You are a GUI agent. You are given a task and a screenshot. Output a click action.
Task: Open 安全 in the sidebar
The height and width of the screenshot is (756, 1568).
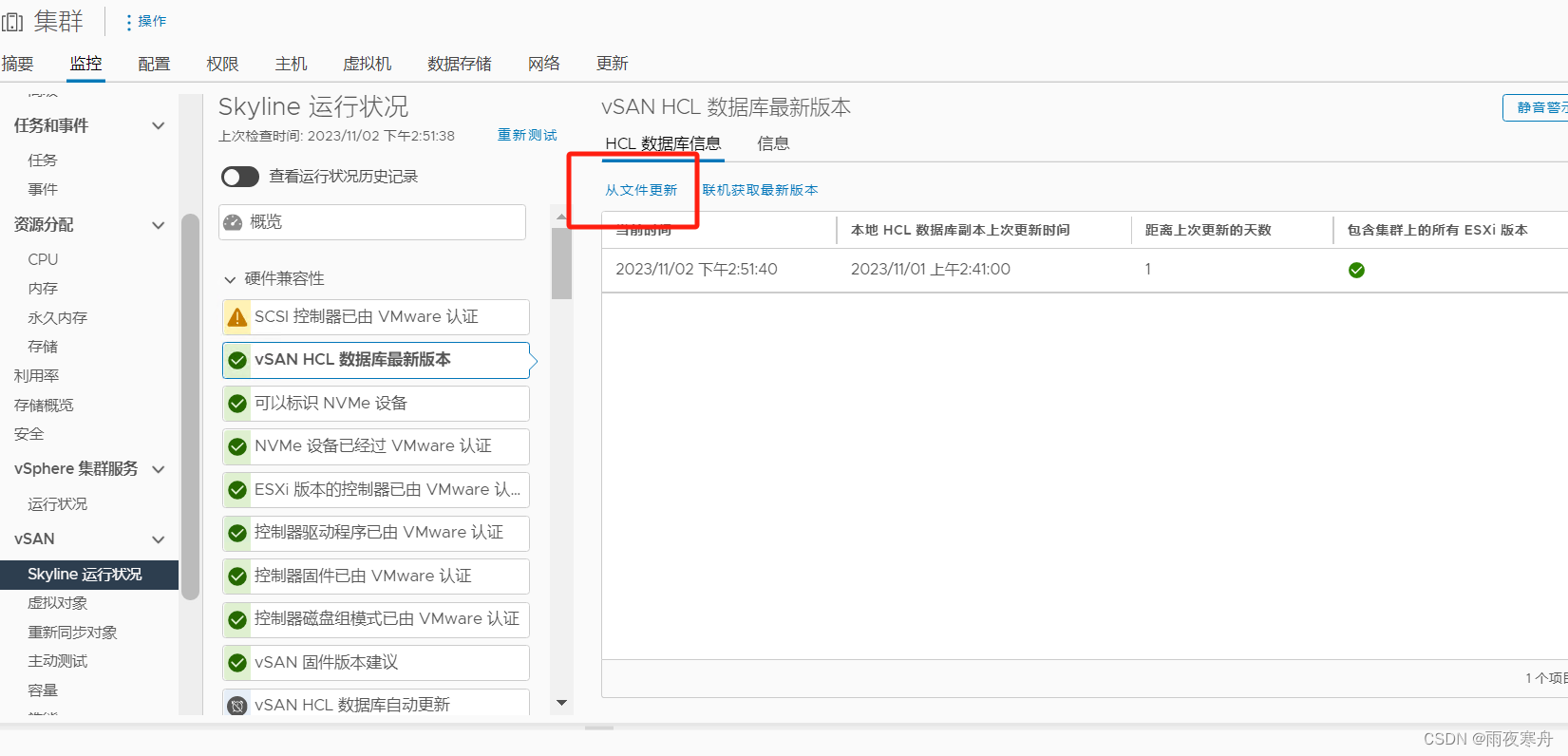click(x=28, y=434)
